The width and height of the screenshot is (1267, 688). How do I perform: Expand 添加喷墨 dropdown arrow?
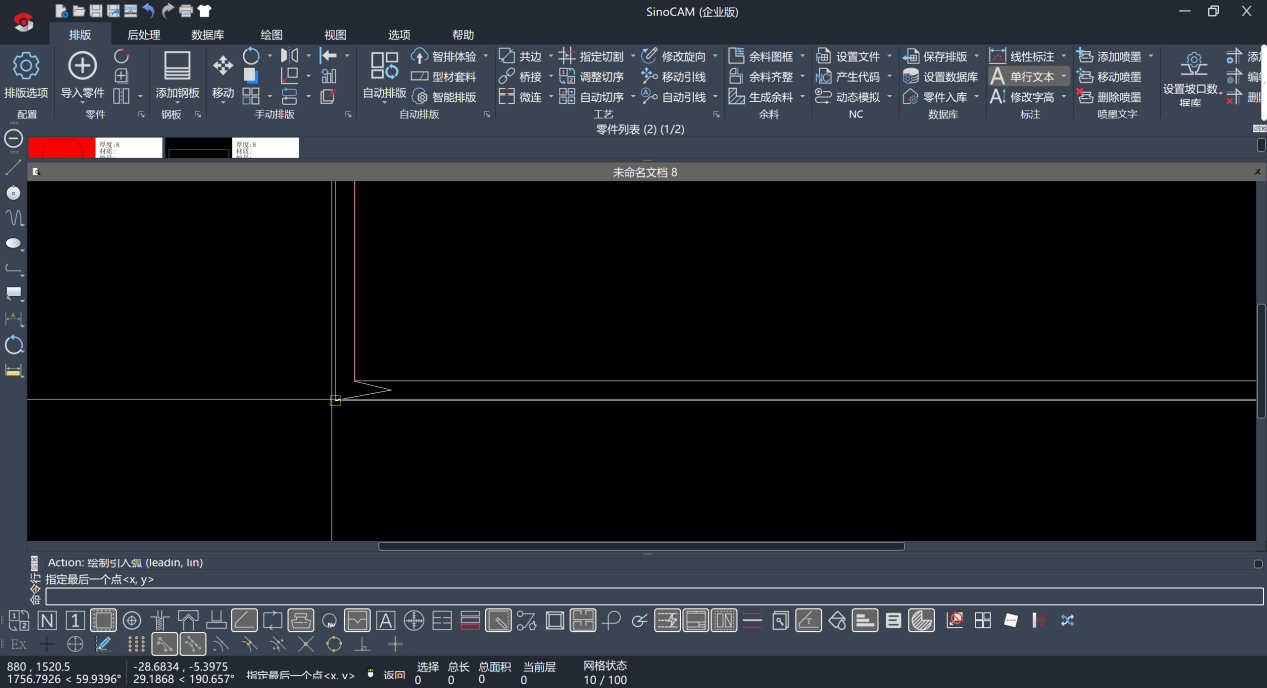point(1151,57)
